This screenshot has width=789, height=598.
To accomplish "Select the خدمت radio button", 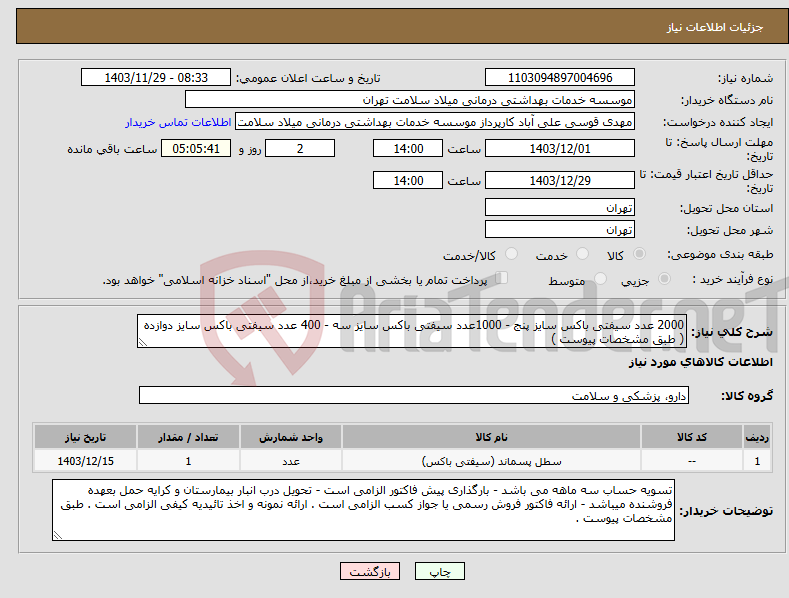I will [582, 254].
